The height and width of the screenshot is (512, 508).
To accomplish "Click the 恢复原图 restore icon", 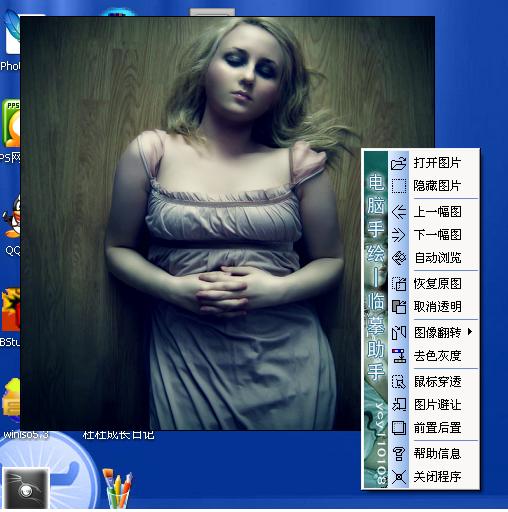I will click(398, 284).
